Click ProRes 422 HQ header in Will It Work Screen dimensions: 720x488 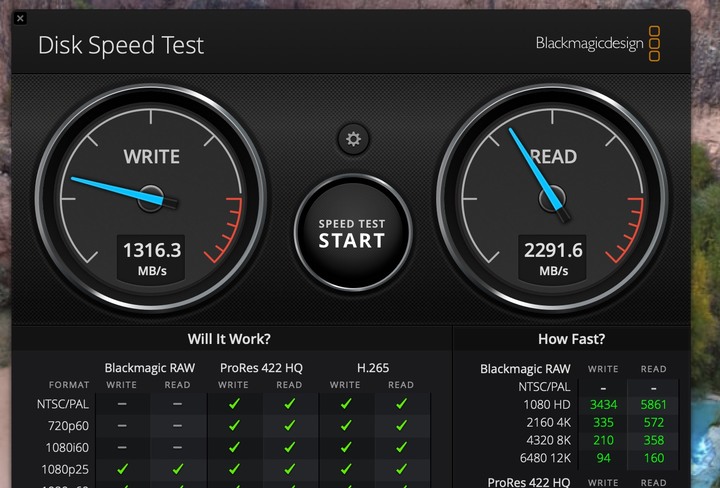[261, 368]
